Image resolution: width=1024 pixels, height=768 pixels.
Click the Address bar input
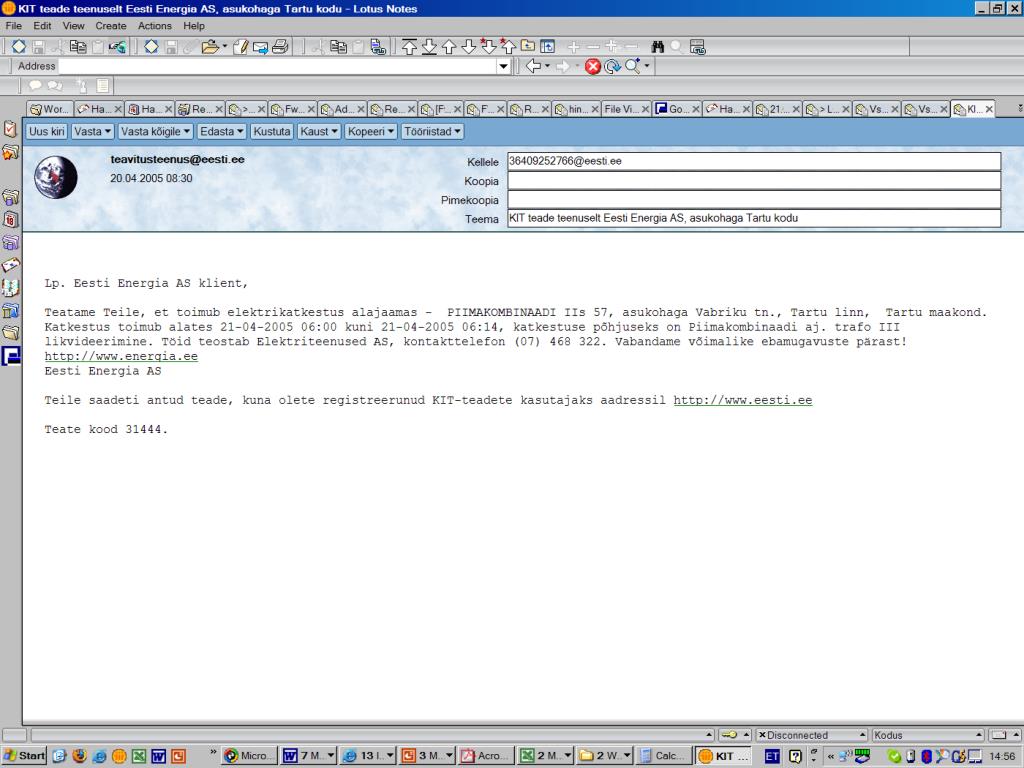(278, 66)
